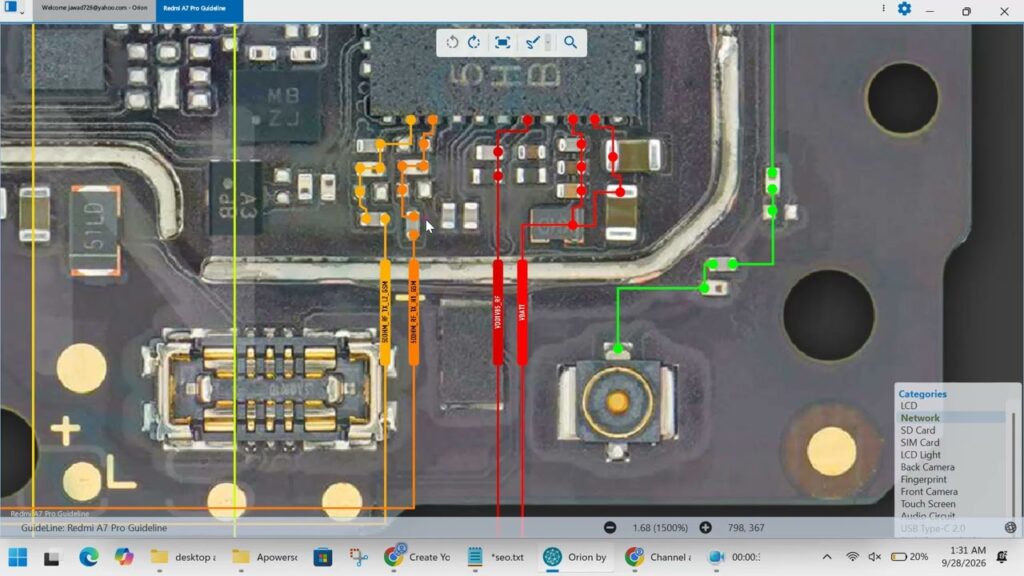Viewport: 1024px width, 576px height.
Task: Open the magnifier search tool
Action: tap(570, 42)
